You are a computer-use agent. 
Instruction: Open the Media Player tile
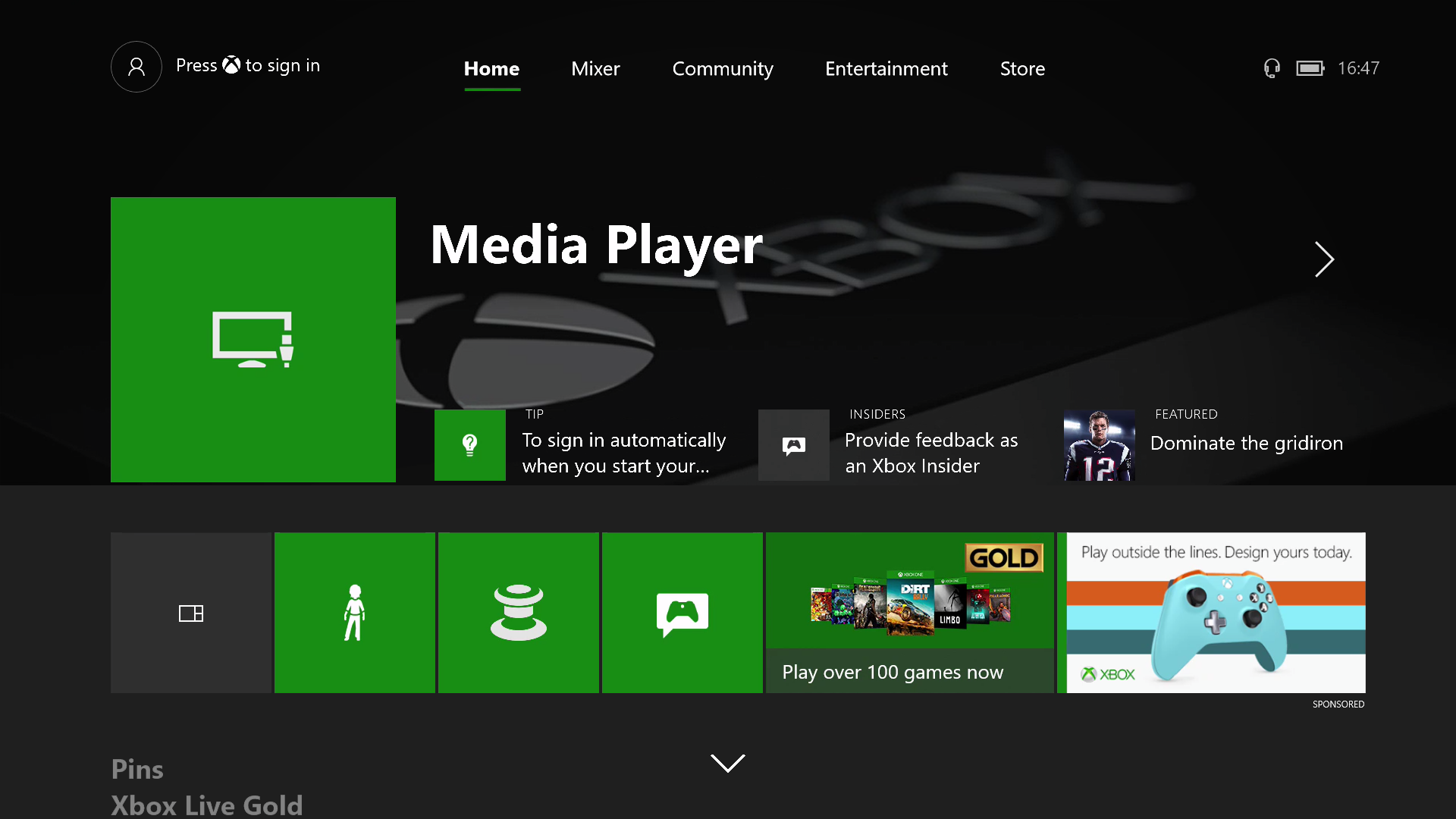(253, 339)
